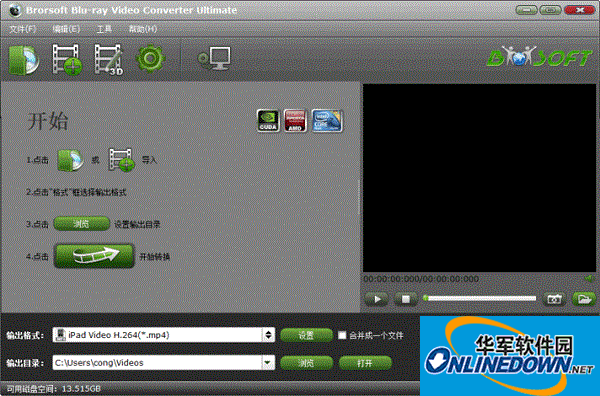Screen dimensions: 600x396
Task: Open the 3D video editing tool
Action: 109,59
